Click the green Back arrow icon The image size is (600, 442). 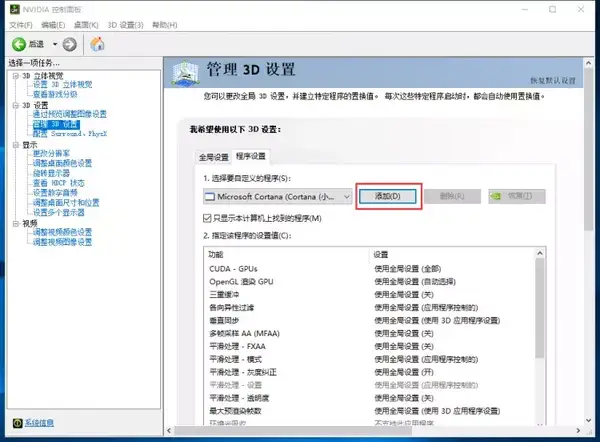tap(19, 44)
